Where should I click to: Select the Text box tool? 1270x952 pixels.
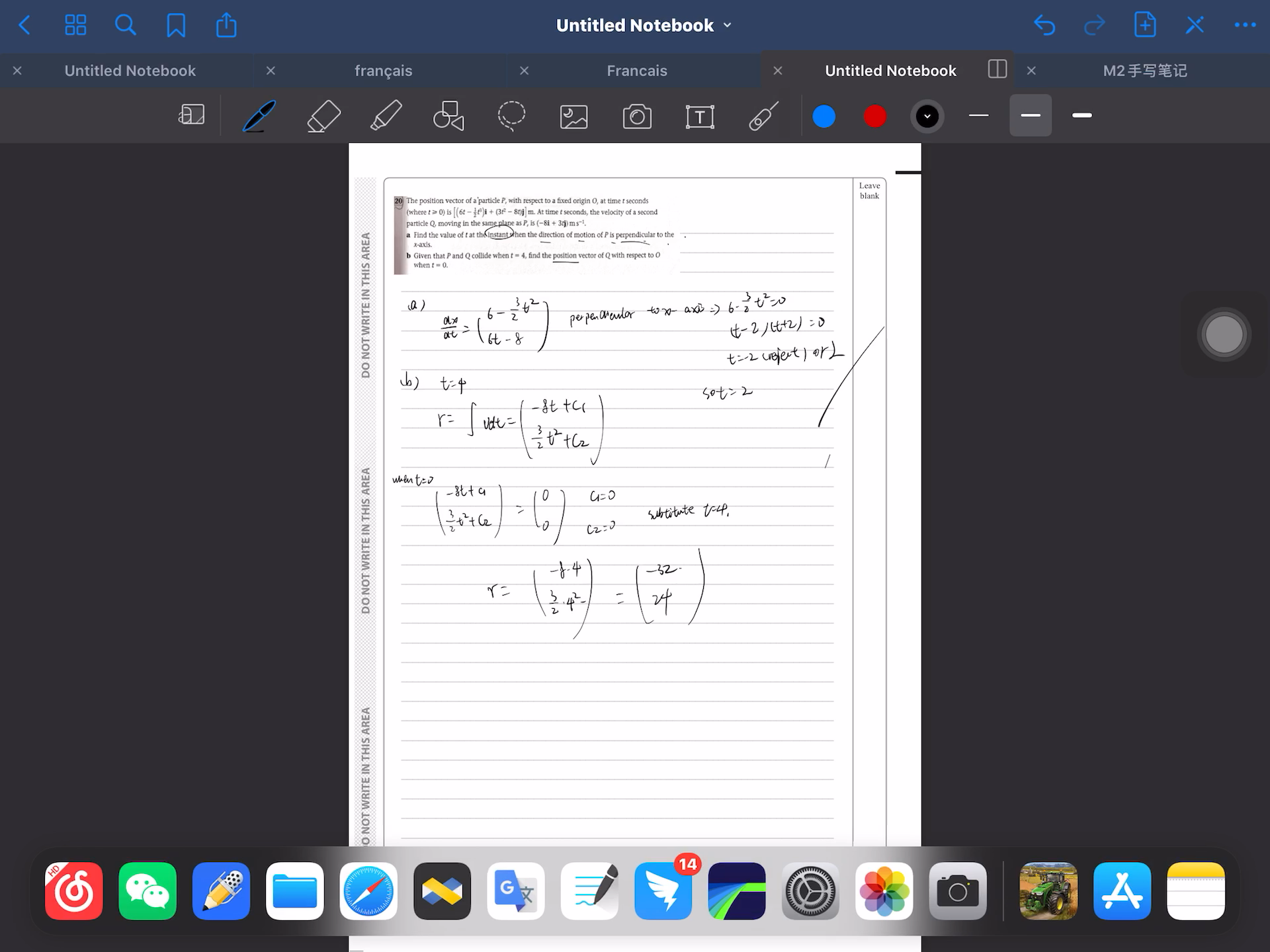pos(699,116)
